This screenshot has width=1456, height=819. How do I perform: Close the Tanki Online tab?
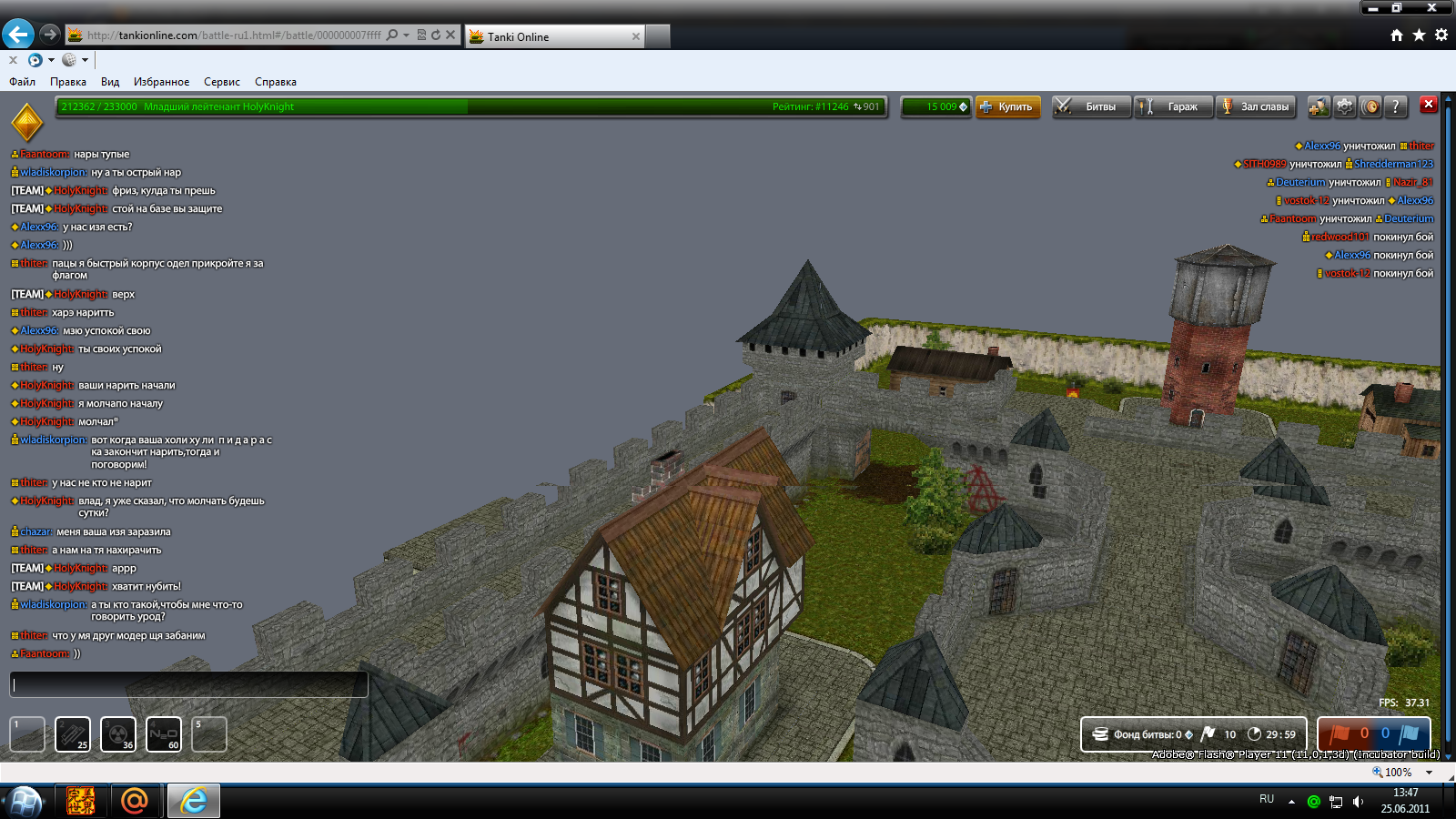pyautogui.click(x=635, y=36)
